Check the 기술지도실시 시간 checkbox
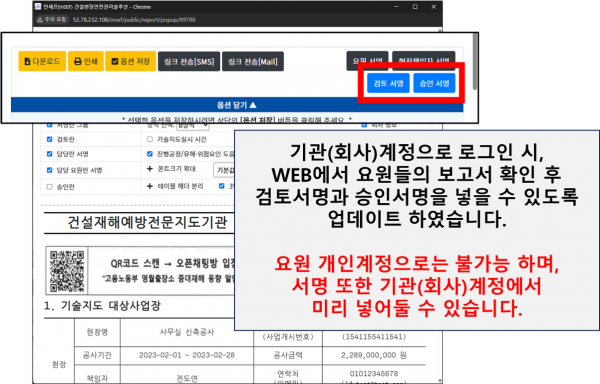This screenshot has width=600, height=384. pyautogui.click(x=150, y=139)
